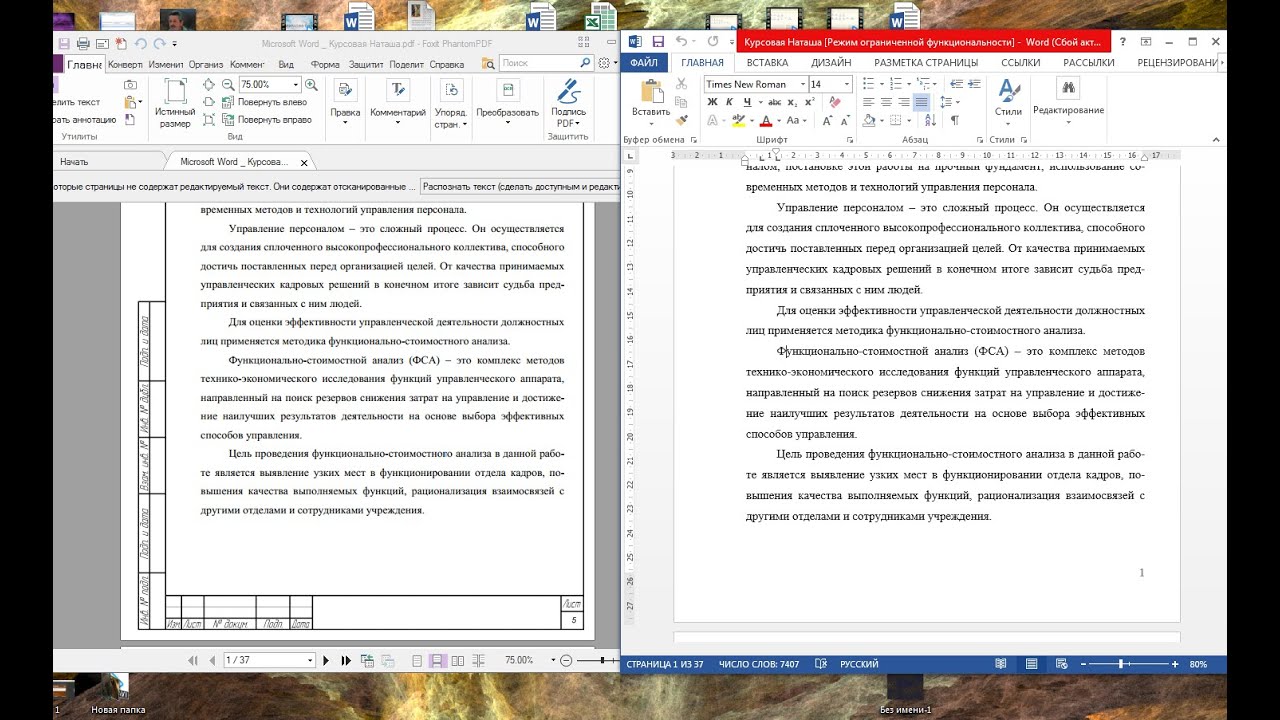
Task: Click Повернуть влево button
Action: click(271, 102)
